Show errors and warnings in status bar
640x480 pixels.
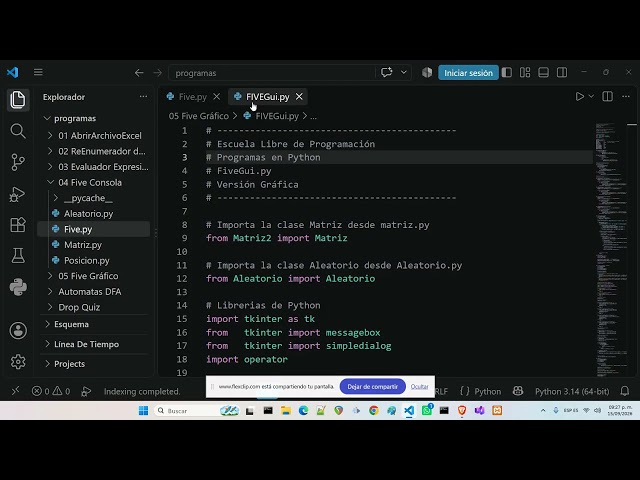click(x=51, y=391)
